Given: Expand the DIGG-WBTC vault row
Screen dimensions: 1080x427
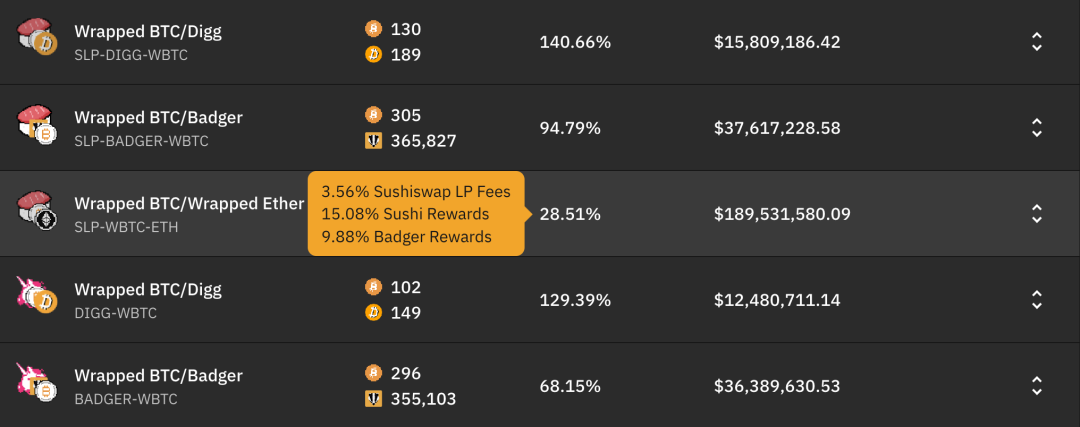Looking at the screenshot, I should pyautogui.click(x=1037, y=300).
